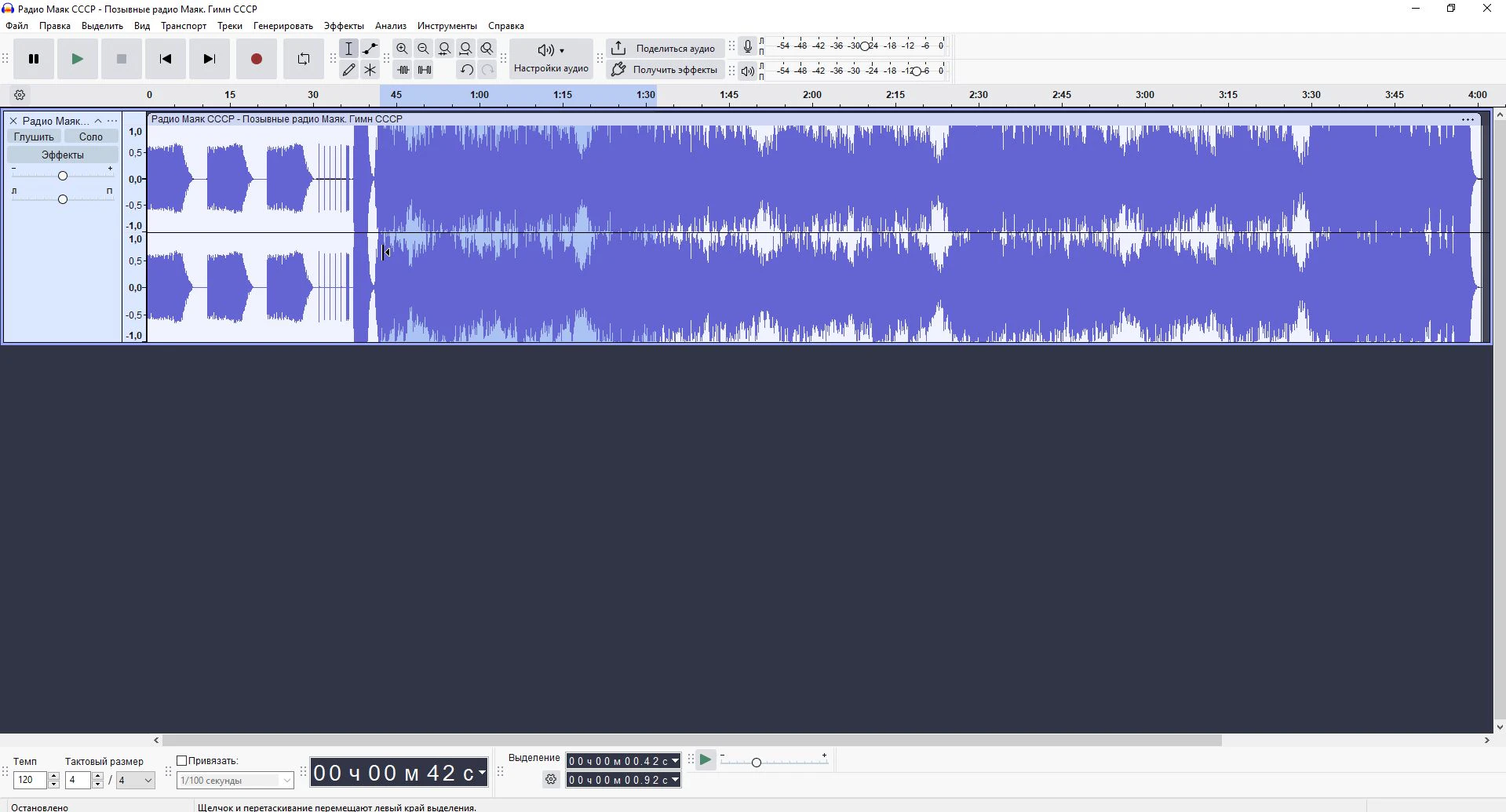Open the Правка menu
The width and height of the screenshot is (1506, 812).
click(x=55, y=26)
